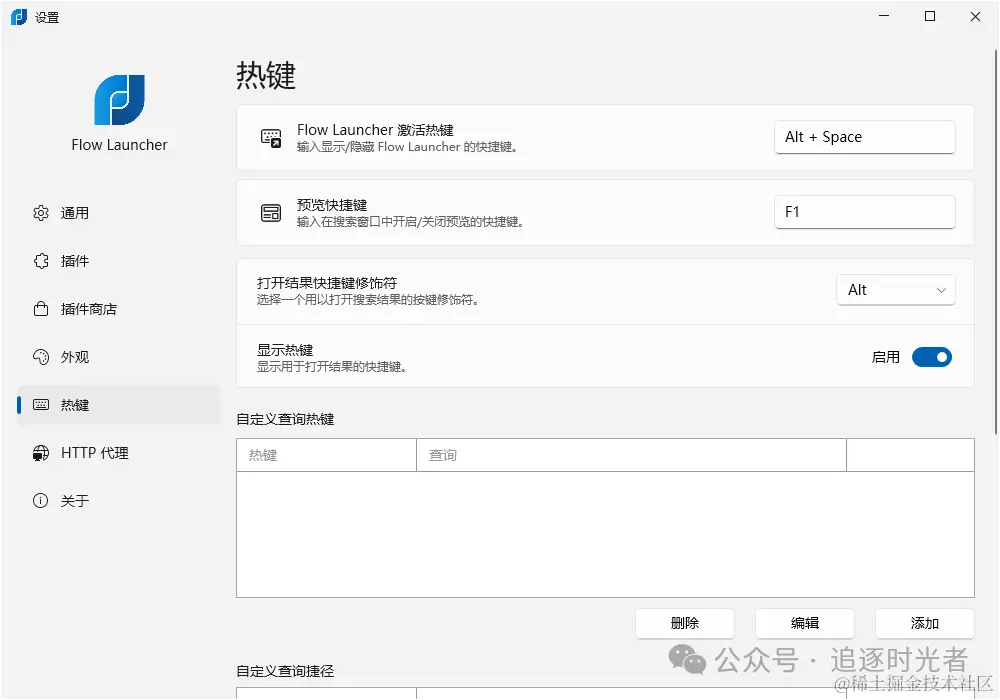Open the HTTP 代理 page

[119, 453]
